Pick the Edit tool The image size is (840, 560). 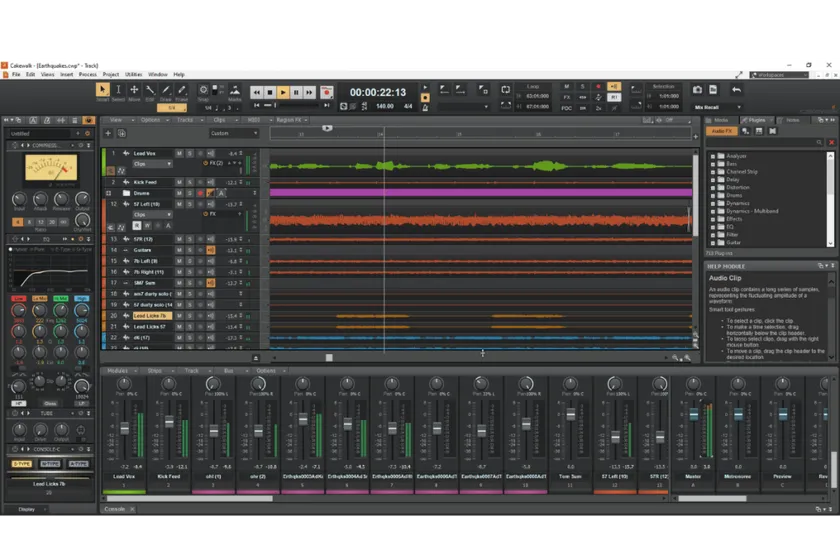[150, 90]
